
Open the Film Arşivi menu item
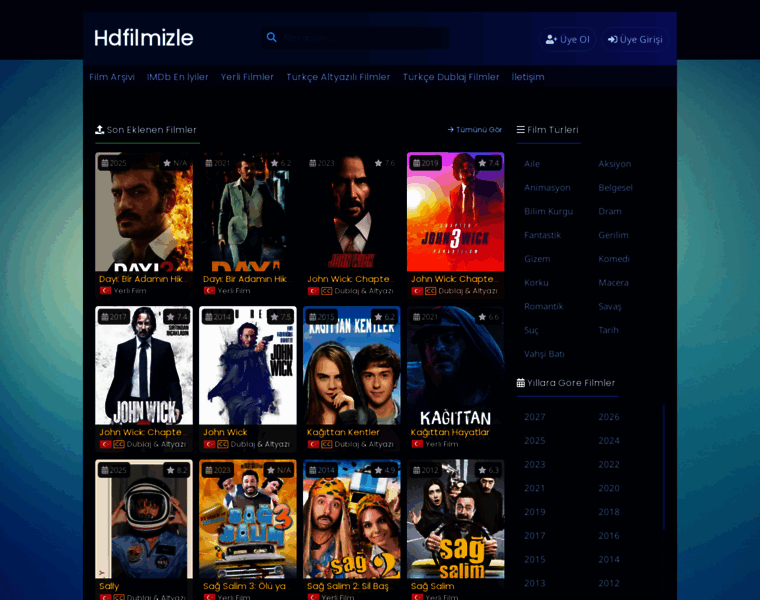(112, 77)
